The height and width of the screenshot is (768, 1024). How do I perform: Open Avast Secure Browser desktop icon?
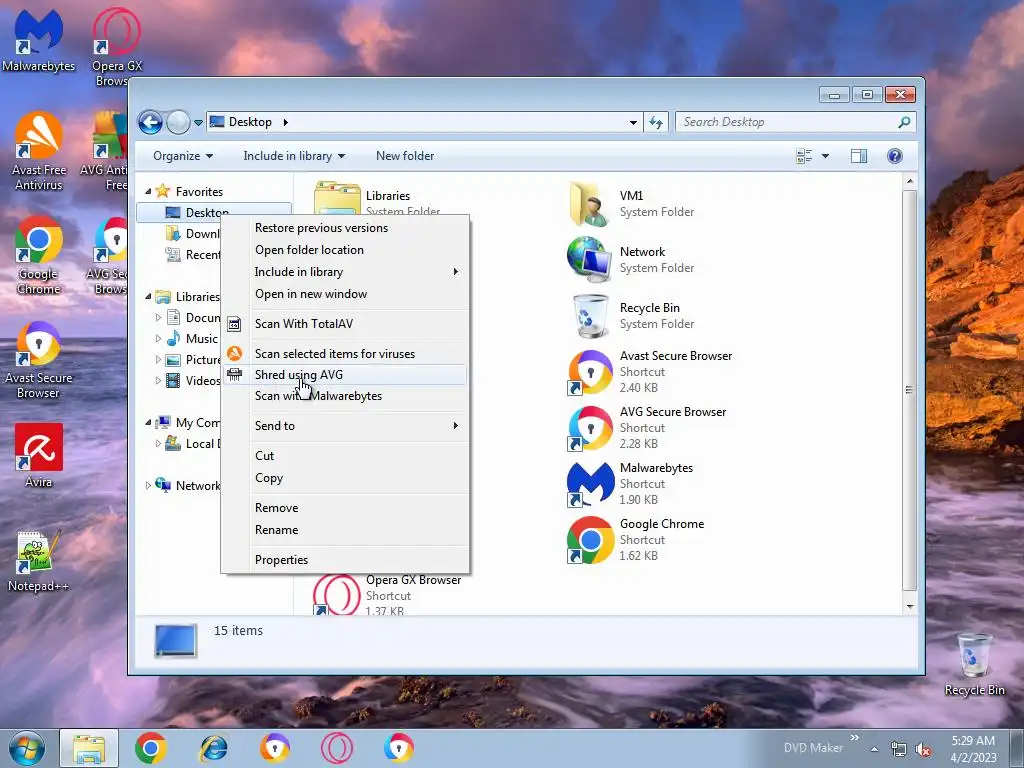tap(39, 344)
